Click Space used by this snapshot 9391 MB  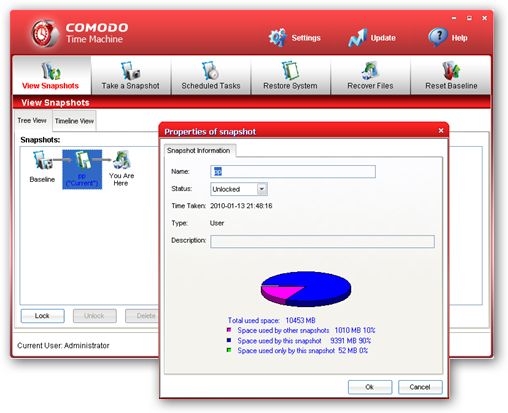(304, 341)
